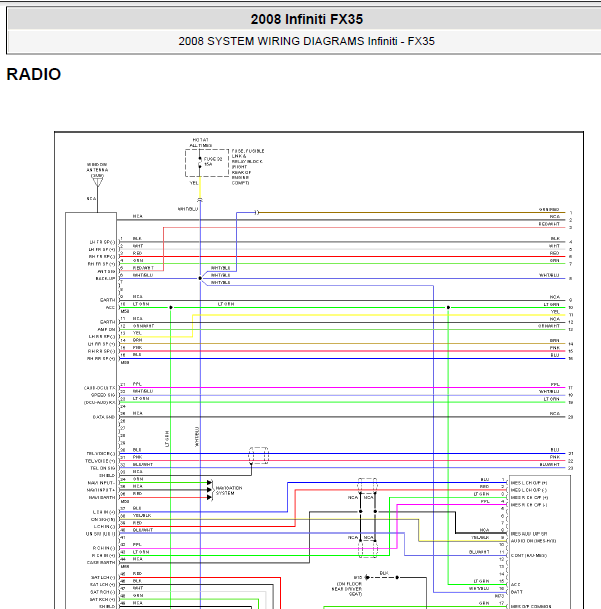Select the "2008 SYSTEM WIRING DIAGRAMS Infiniti - FX35" subtitle
This screenshot has height=609, width=601.
click(307, 41)
